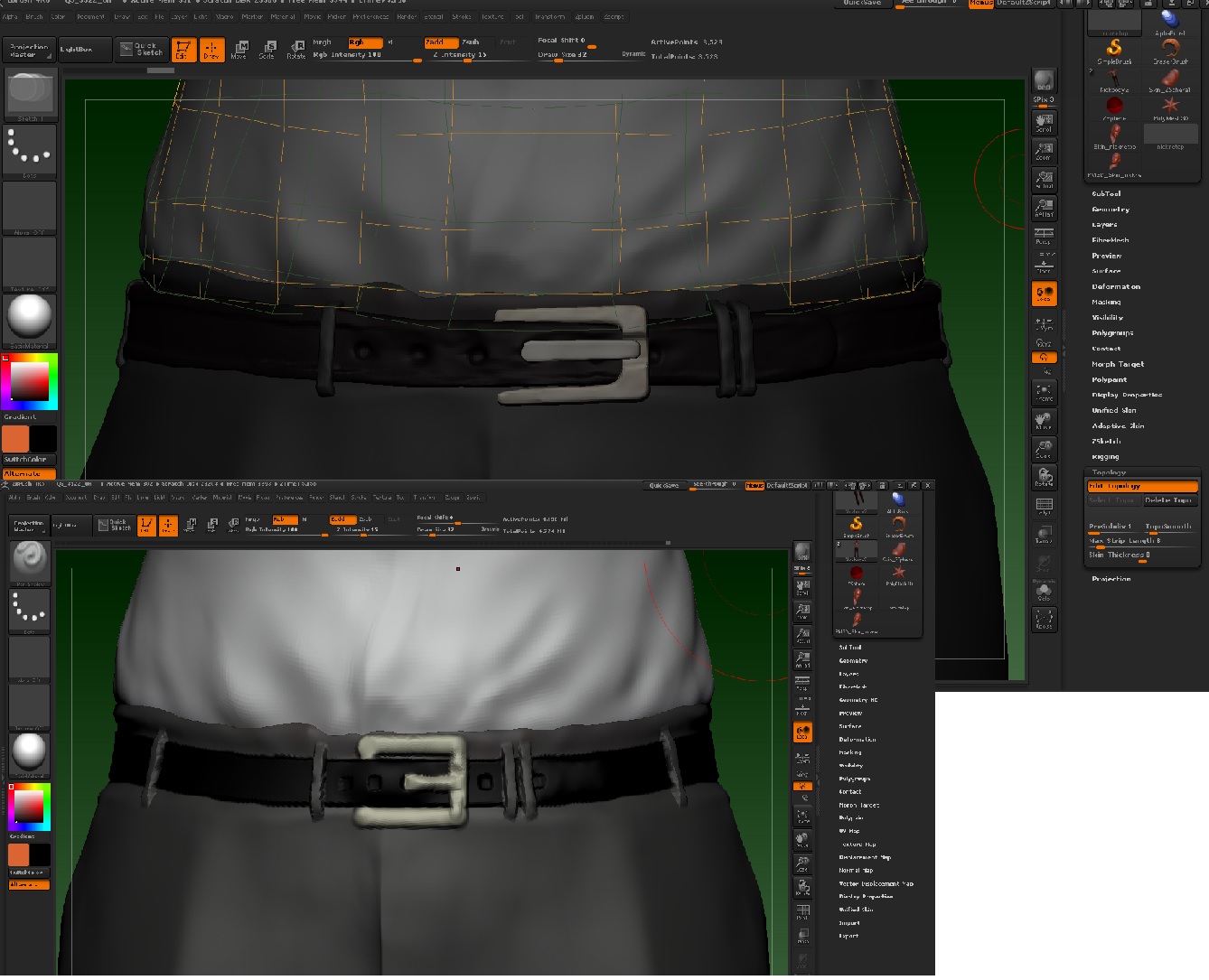Select the PolyMesh3D tool in the tool palette
This screenshot has height=980, width=1209.
(1170, 106)
